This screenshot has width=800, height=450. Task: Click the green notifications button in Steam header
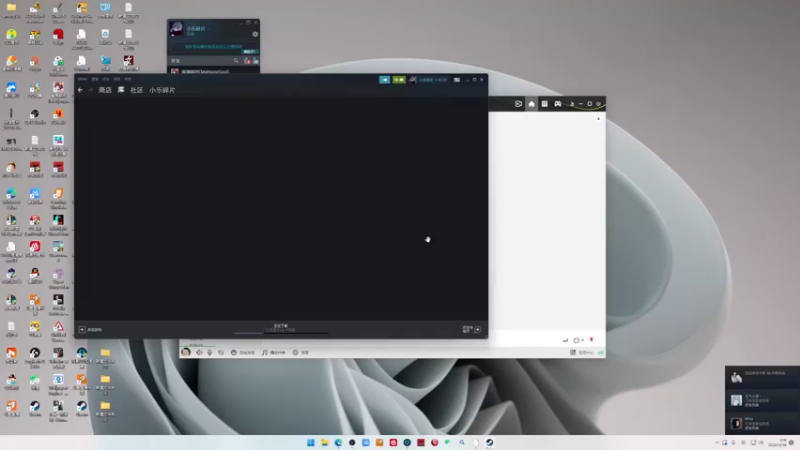(x=399, y=80)
